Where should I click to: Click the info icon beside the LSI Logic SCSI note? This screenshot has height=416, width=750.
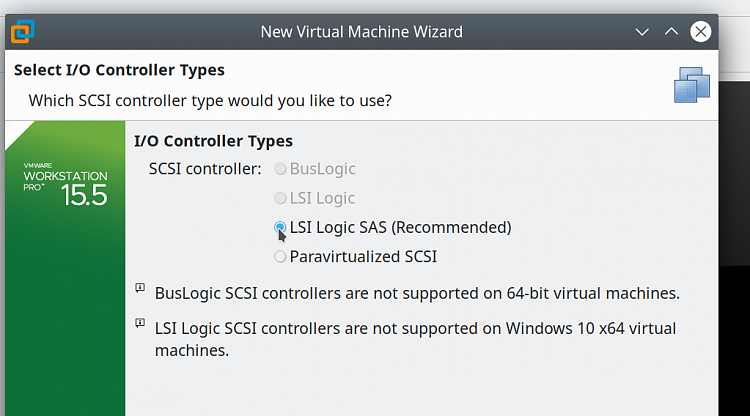coord(140,323)
